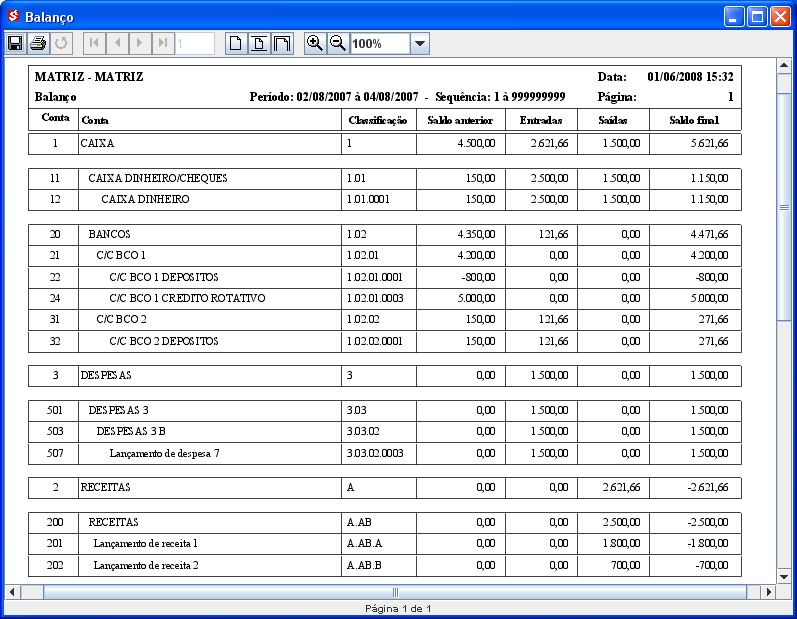Maximize the Balanço window
The height and width of the screenshot is (619, 797).
coord(757,17)
